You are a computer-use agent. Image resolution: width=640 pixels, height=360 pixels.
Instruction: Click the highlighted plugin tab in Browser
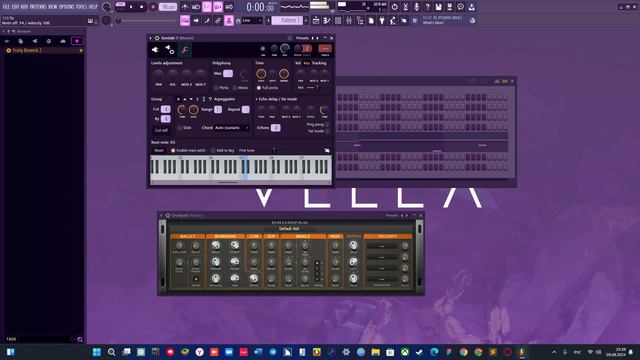(x=77, y=41)
